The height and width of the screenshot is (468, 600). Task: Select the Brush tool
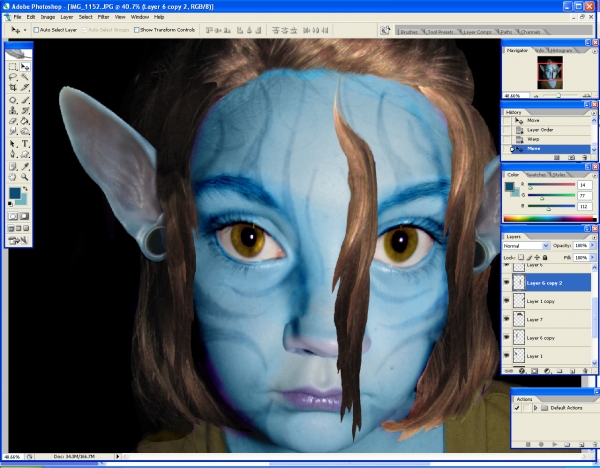click(25, 100)
